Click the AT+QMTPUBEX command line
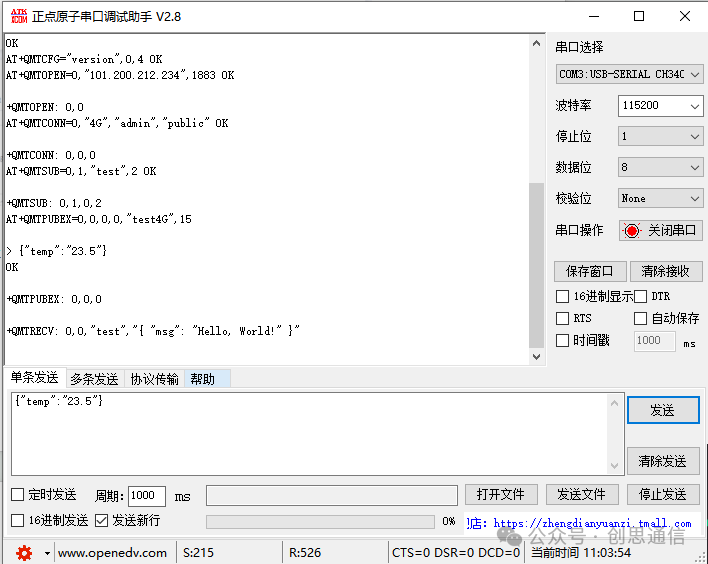The image size is (708, 564). pos(98,219)
